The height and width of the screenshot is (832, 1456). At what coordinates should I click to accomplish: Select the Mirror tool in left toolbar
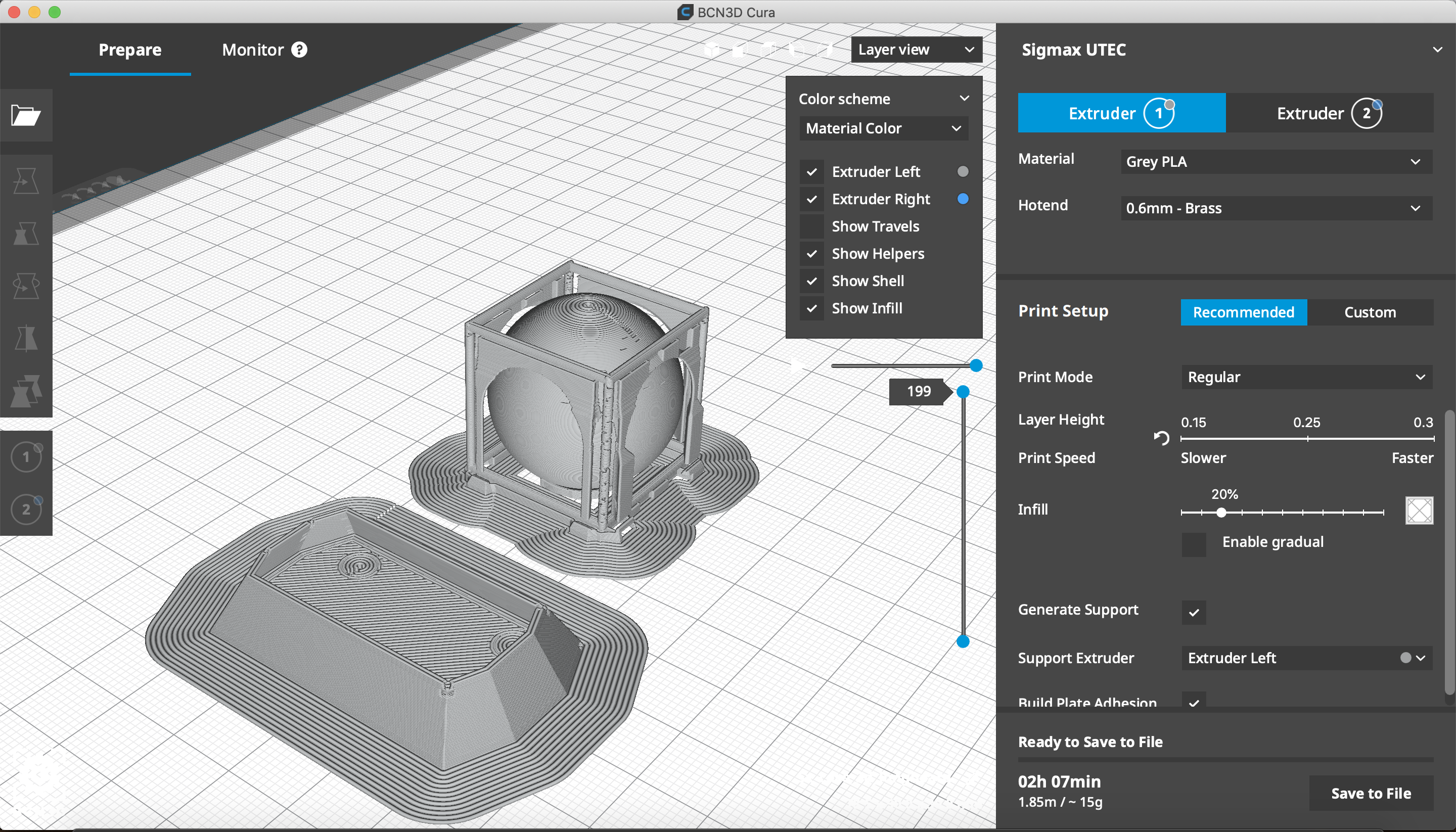tap(26, 338)
